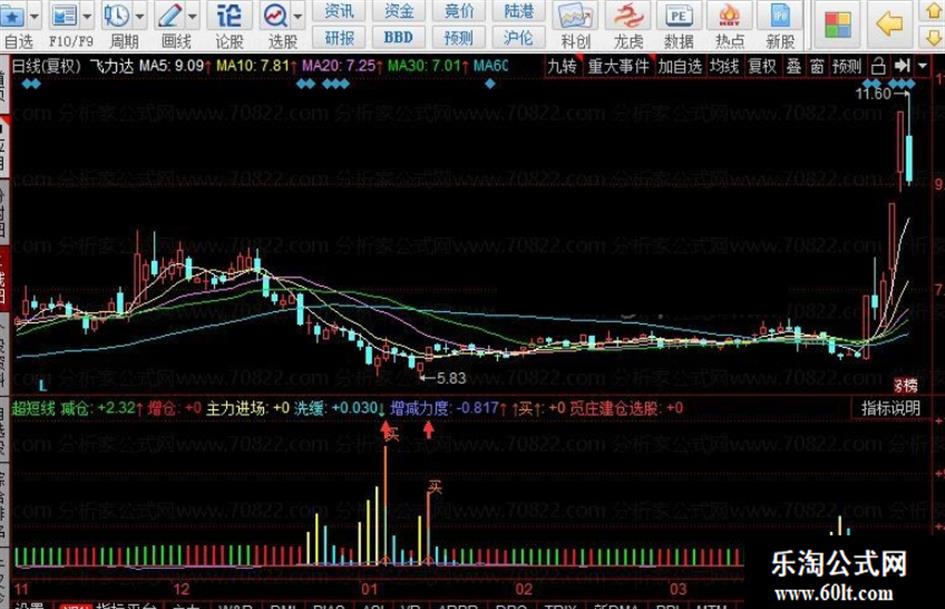The image size is (945, 609).
Task: Toggle the 叠 overlay option
Action: (794, 66)
